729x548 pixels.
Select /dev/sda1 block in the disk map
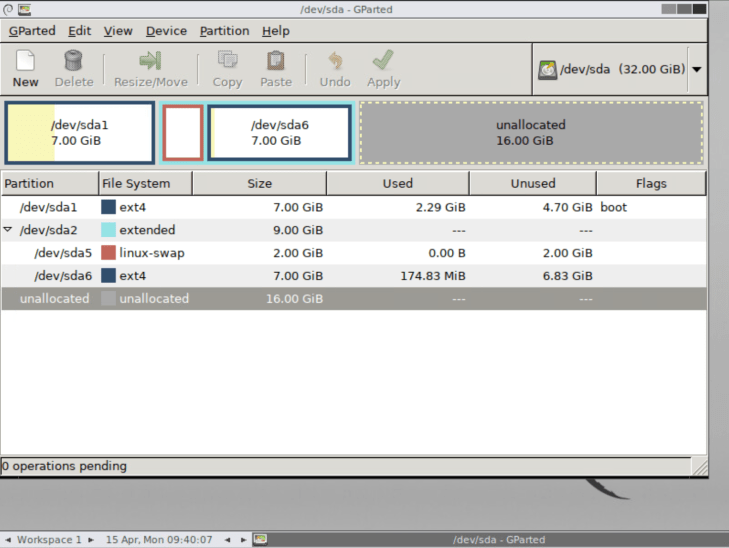click(80, 133)
